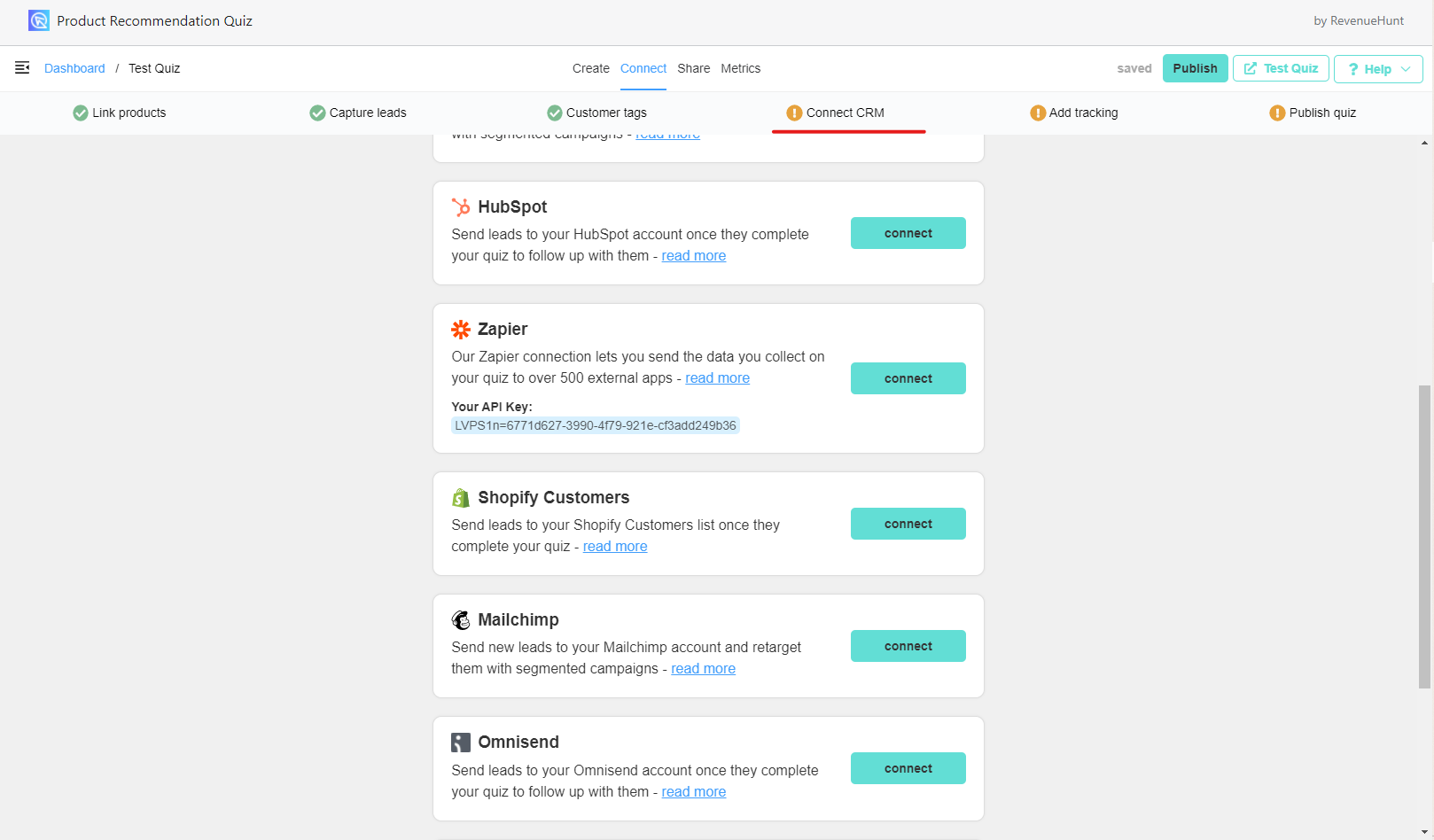Click the Mailchimp logo icon
Screen dimensions: 1434x840
(461, 620)
